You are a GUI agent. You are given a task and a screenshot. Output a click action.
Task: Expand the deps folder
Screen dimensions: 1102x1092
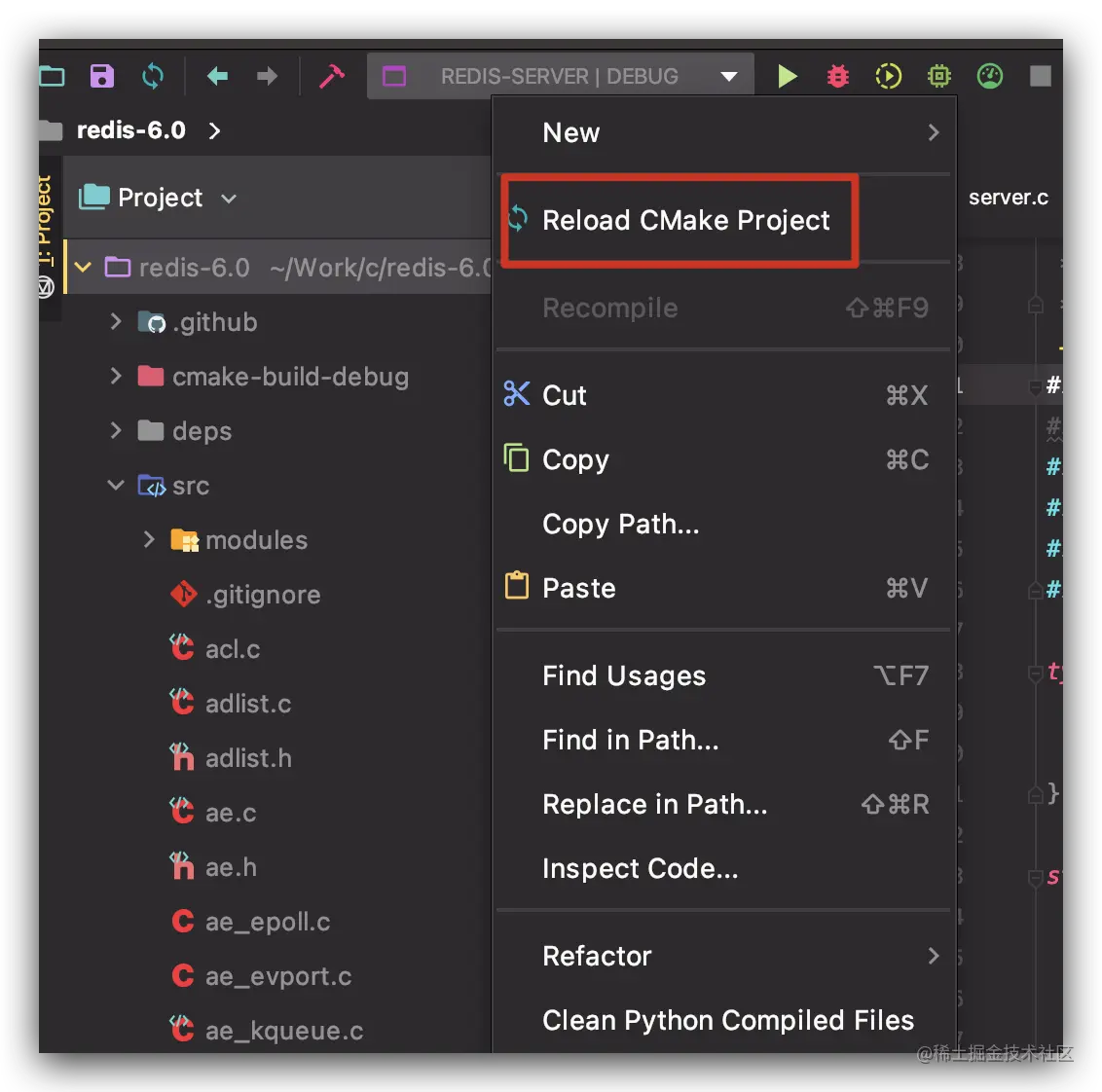pos(116,431)
